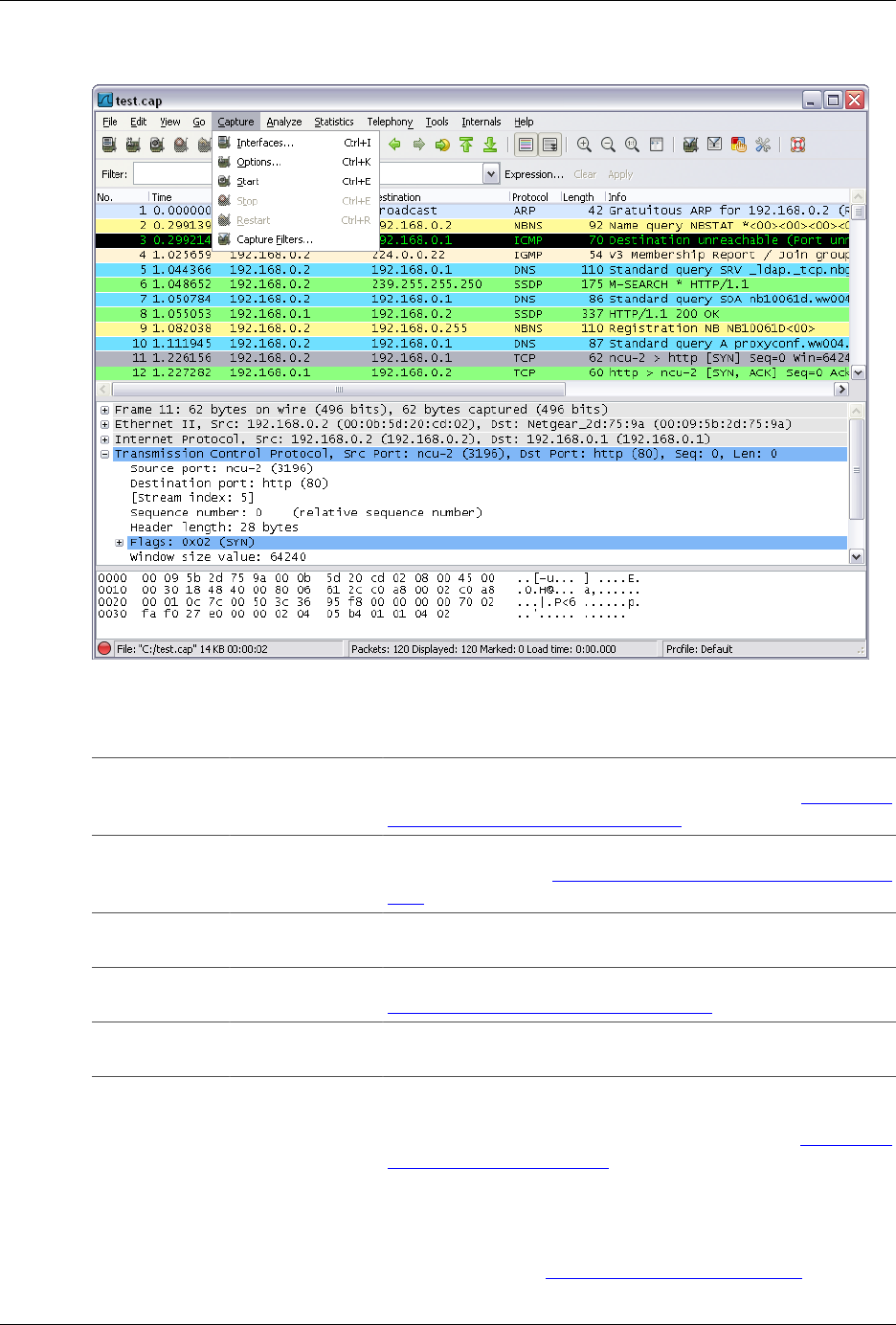Select packet 11 ncu-2 > http SYN row
Image resolution: width=896 pixels, height=1325 pixels.
[x=473, y=358]
